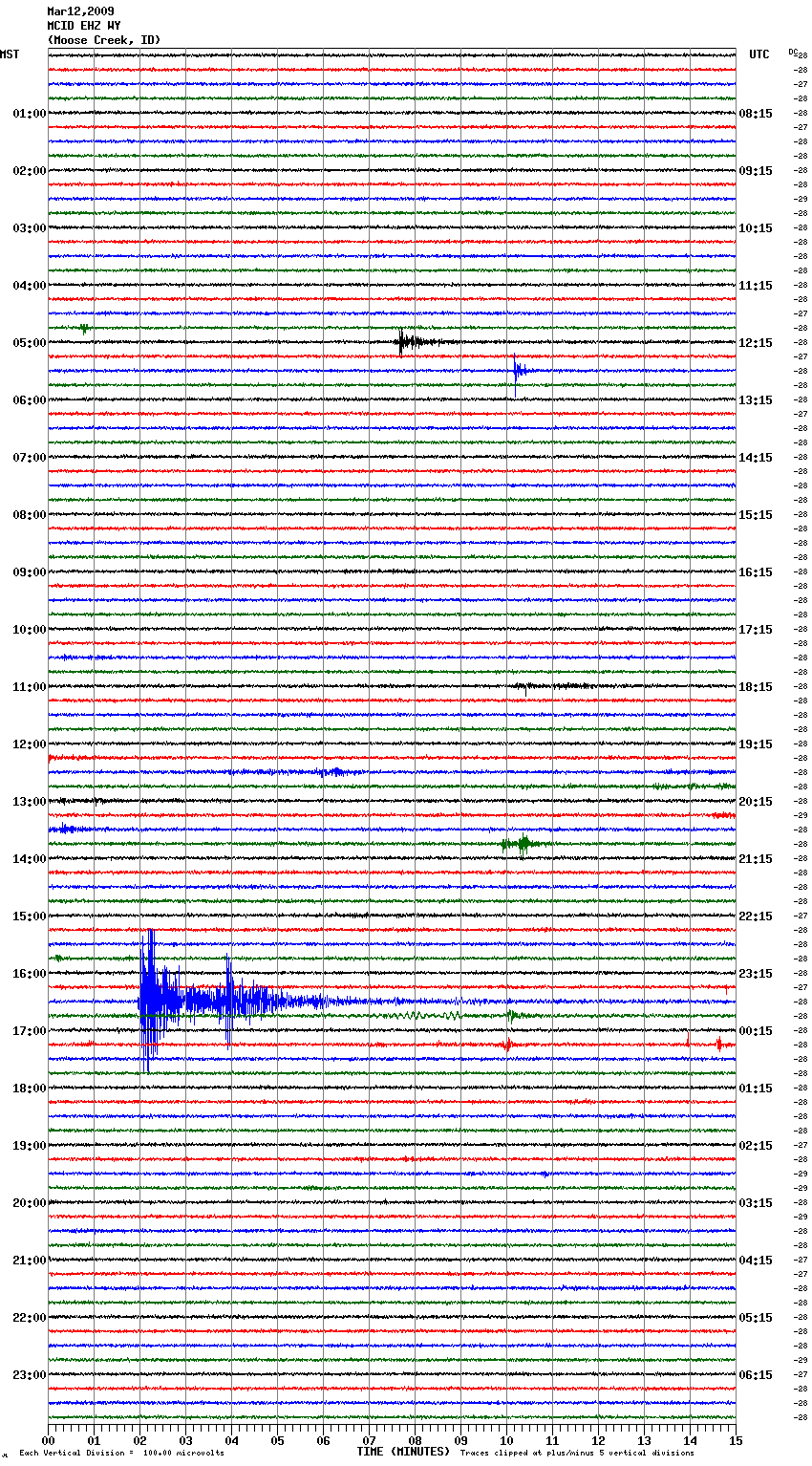
Task: Click the 09:15 UTC row label
Action: (756, 171)
